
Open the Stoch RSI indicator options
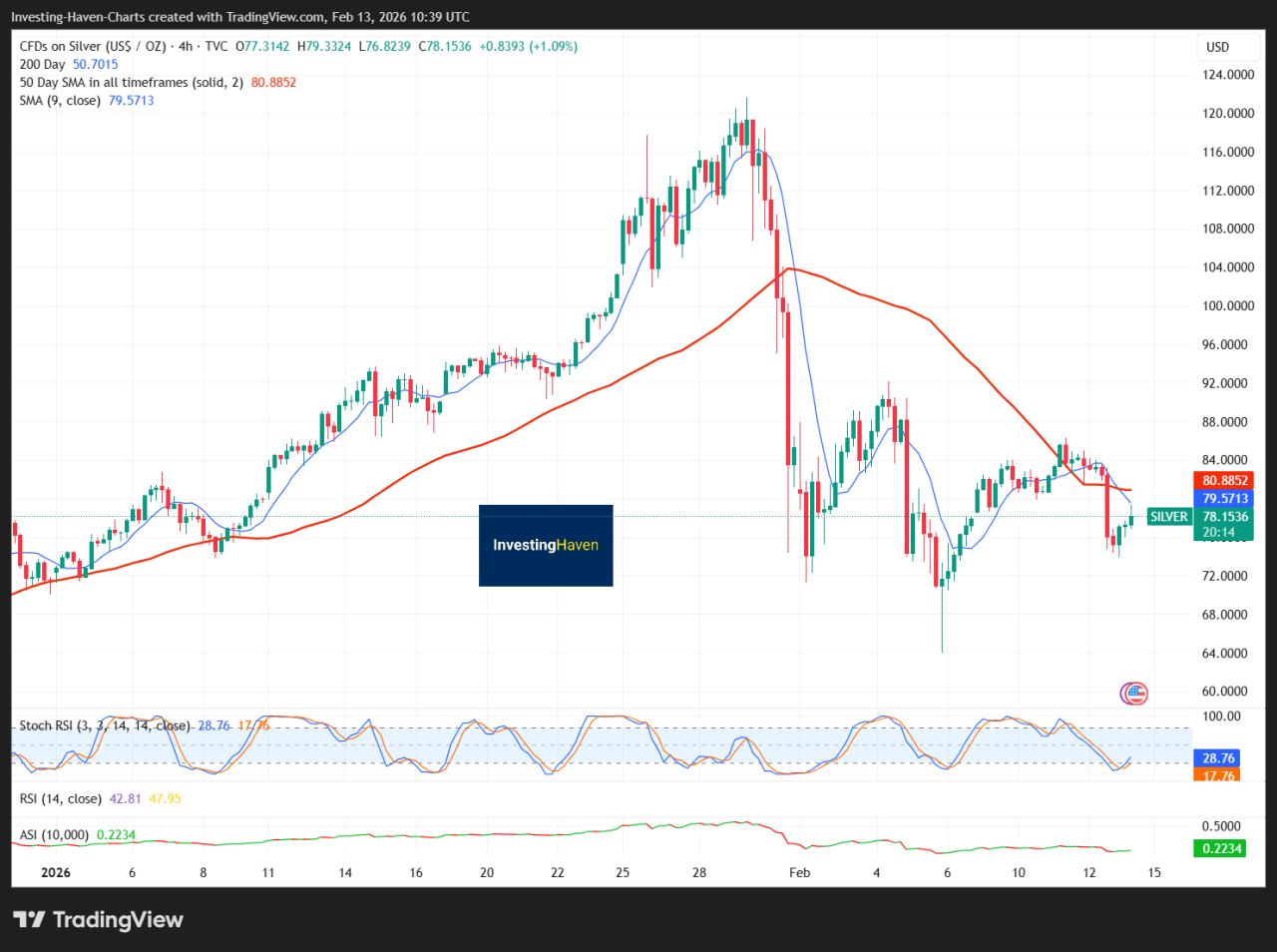coord(100,725)
